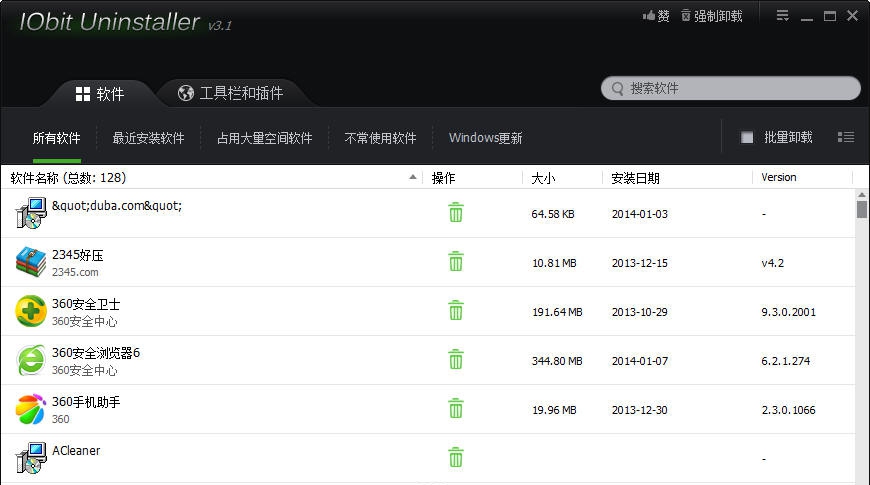The image size is (870, 485).
Task: Sort list by 操作 column header
Action: [472, 178]
